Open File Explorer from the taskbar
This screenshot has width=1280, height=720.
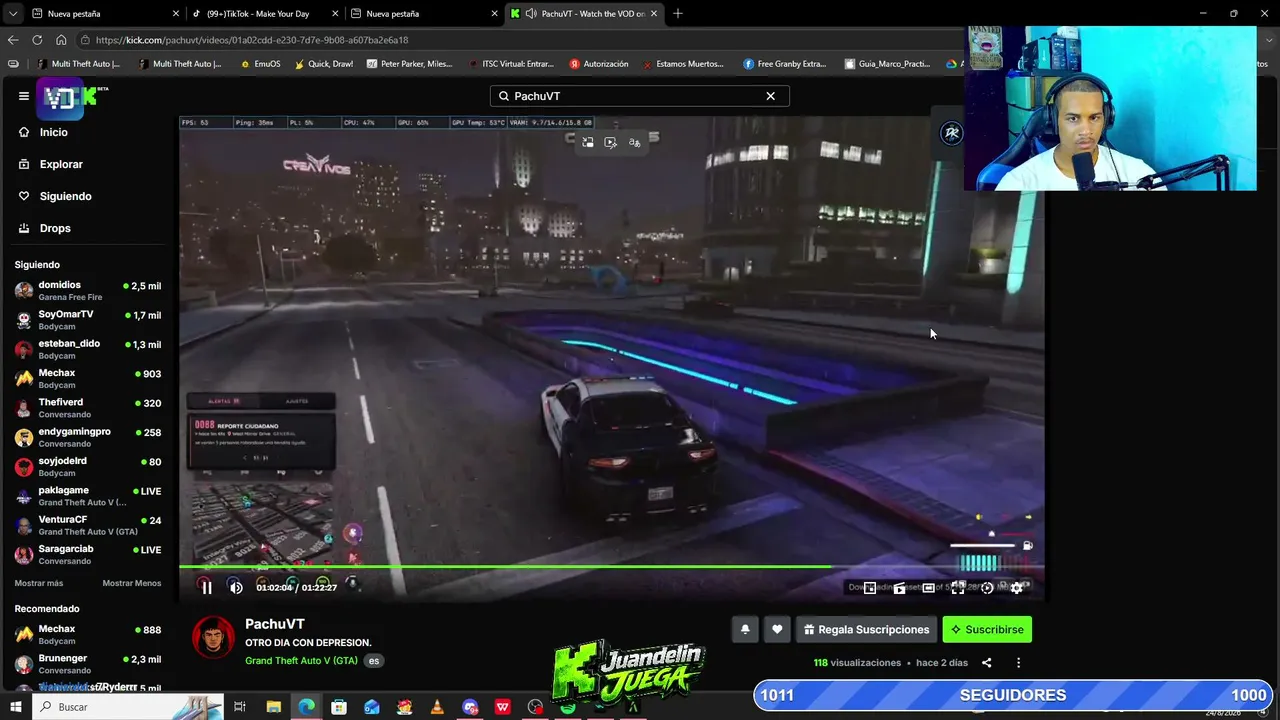pos(273,707)
